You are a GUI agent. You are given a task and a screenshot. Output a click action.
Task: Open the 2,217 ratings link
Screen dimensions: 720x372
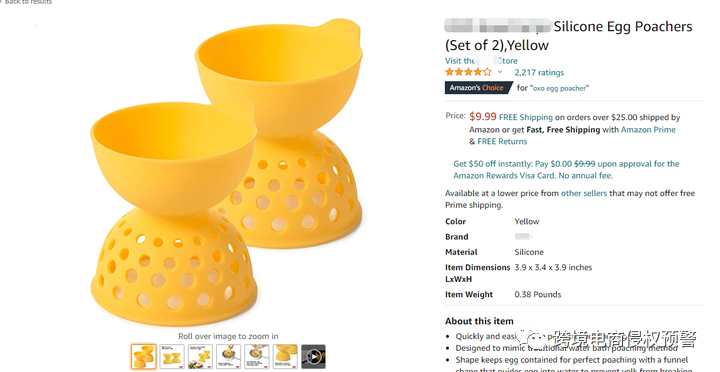click(539, 73)
